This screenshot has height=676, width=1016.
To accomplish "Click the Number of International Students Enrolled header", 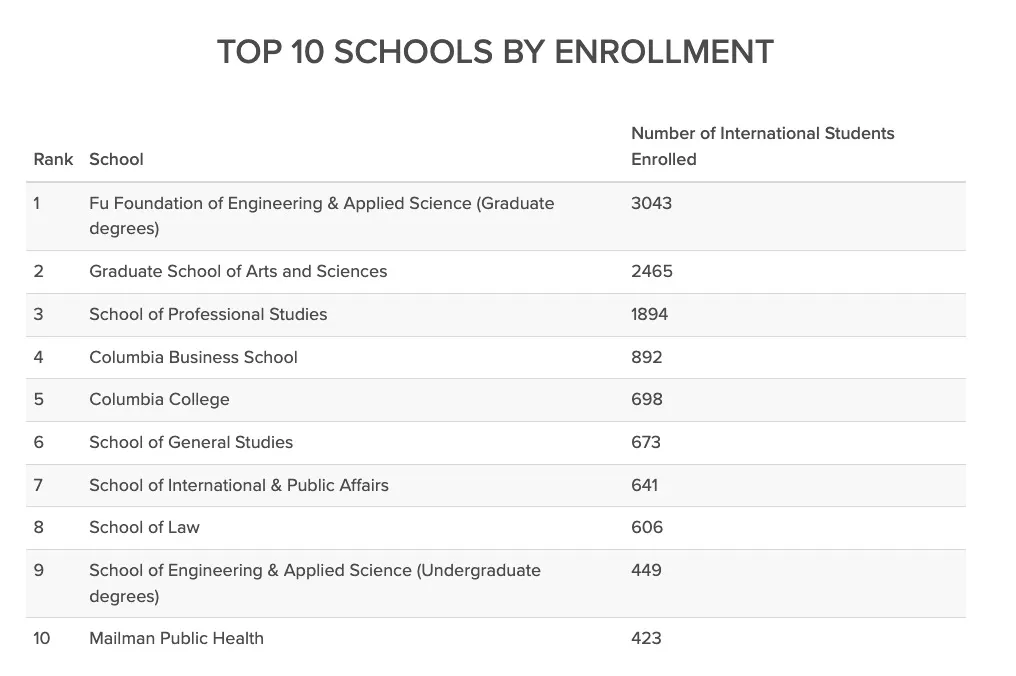I will click(762, 146).
